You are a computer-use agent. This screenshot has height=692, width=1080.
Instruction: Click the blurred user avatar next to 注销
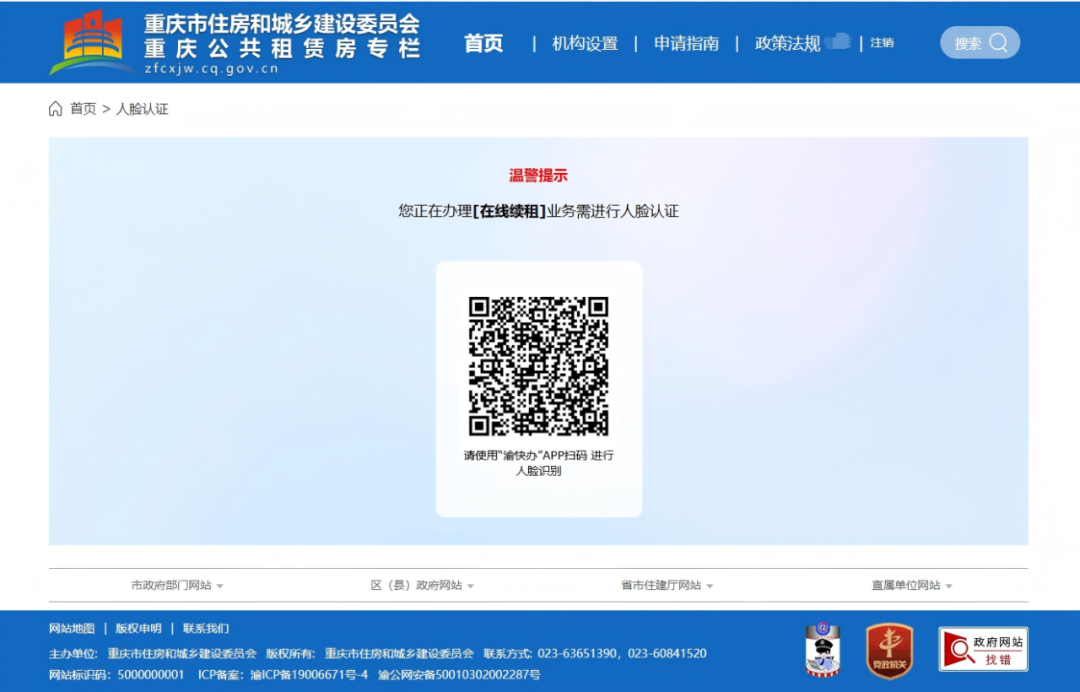[838, 41]
